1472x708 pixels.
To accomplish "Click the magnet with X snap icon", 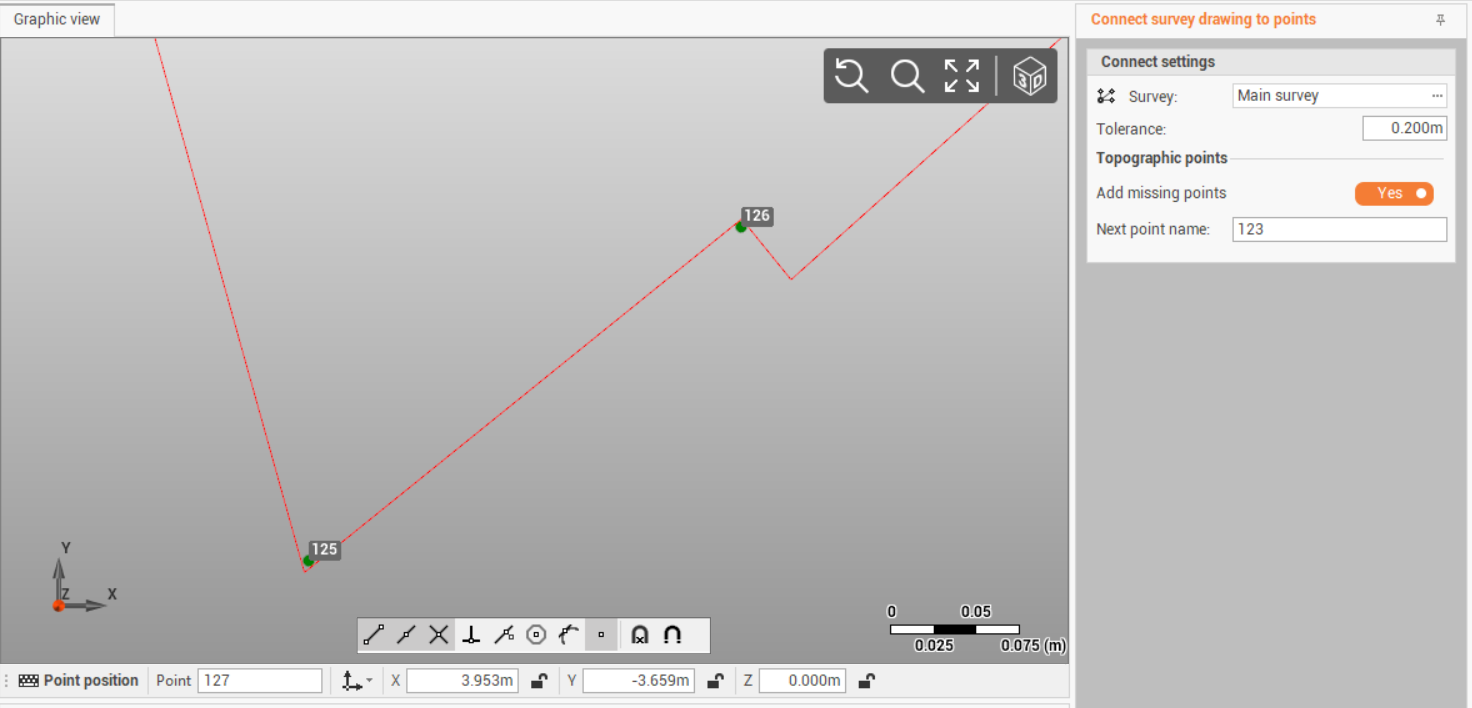I will (640, 635).
